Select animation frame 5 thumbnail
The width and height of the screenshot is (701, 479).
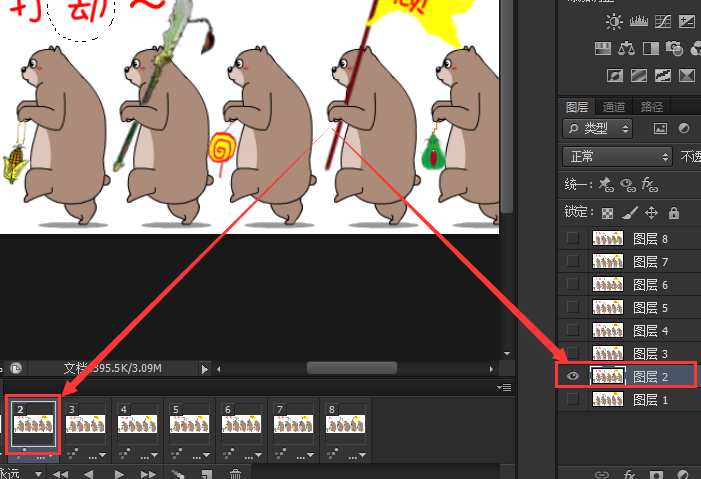(x=190, y=424)
